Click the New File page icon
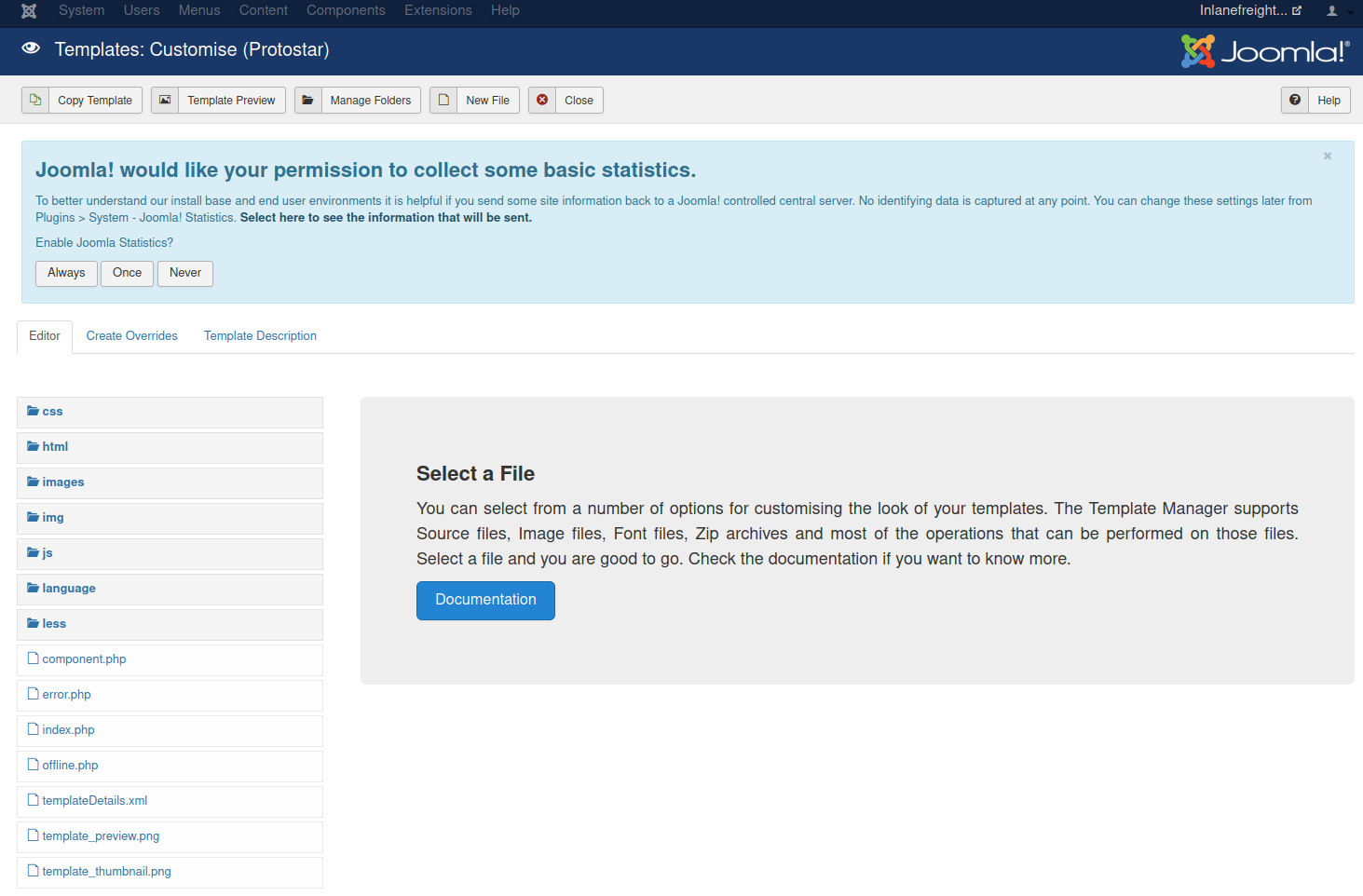Screen dimensions: 1363x896 (x=444, y=100)
